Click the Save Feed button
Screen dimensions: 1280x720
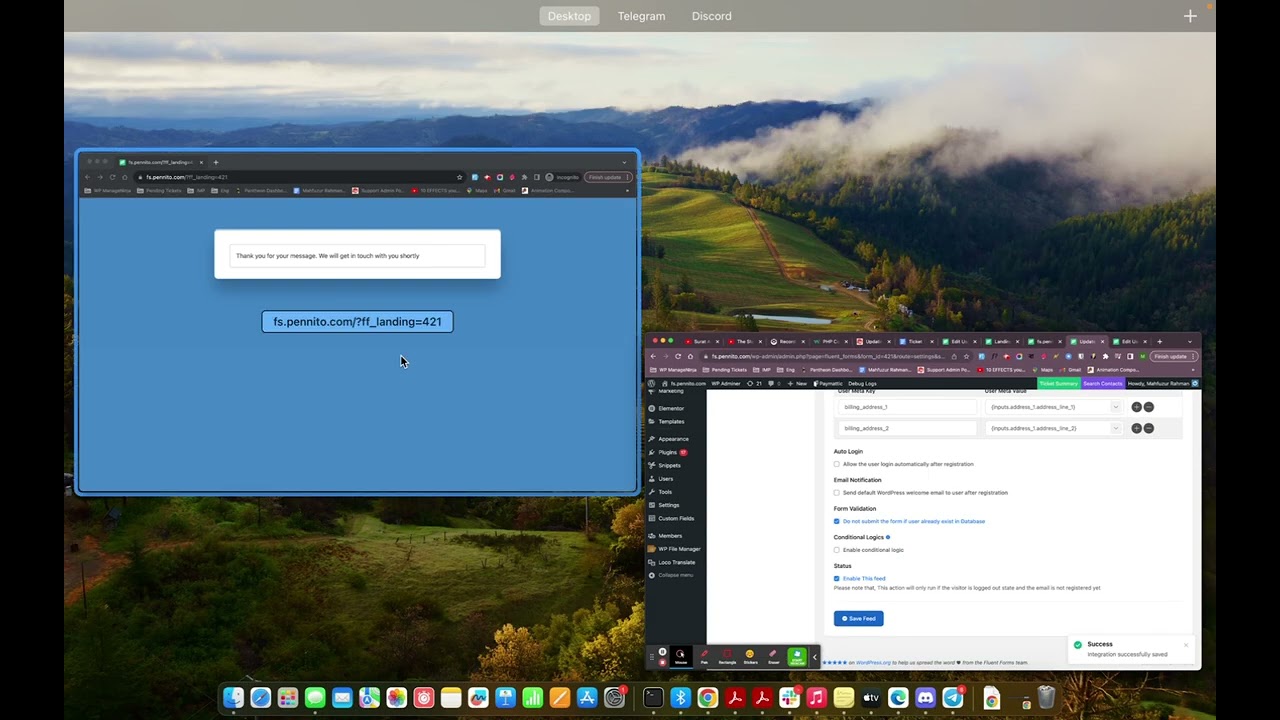[x=859, y=618]
